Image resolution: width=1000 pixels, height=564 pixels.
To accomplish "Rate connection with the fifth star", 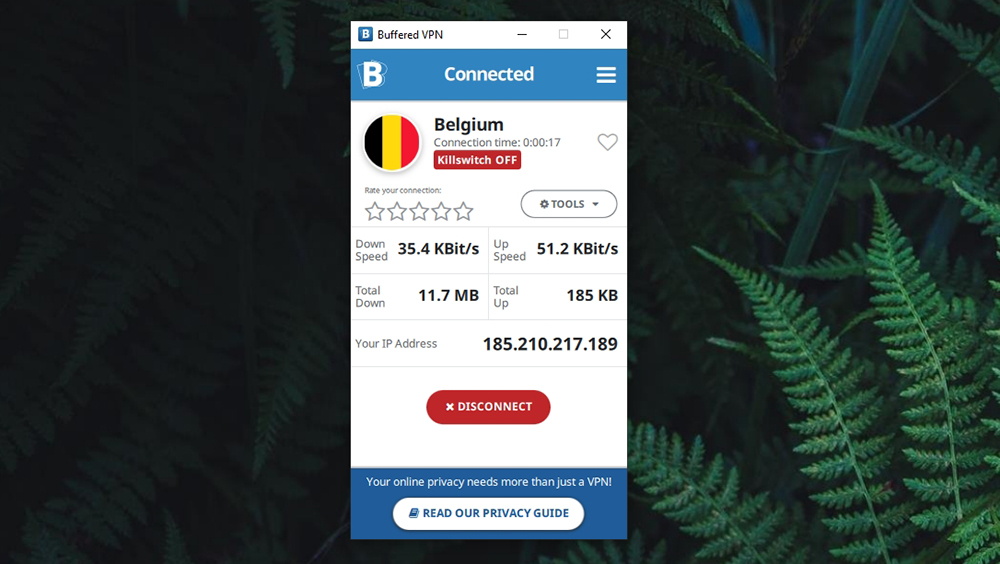I will pos(464,211).
